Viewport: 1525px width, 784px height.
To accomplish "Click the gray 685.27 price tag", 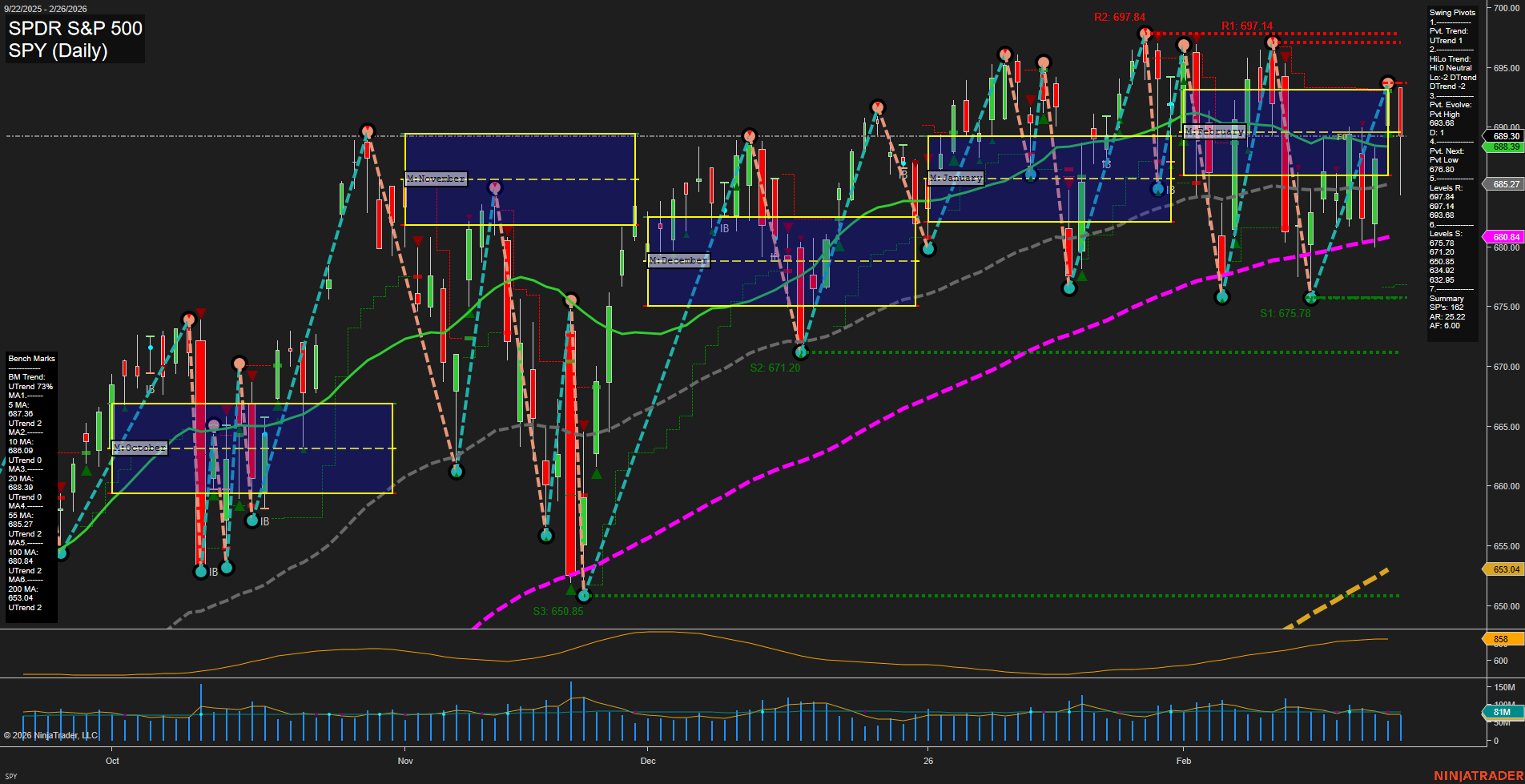I will coord(1505,184).
